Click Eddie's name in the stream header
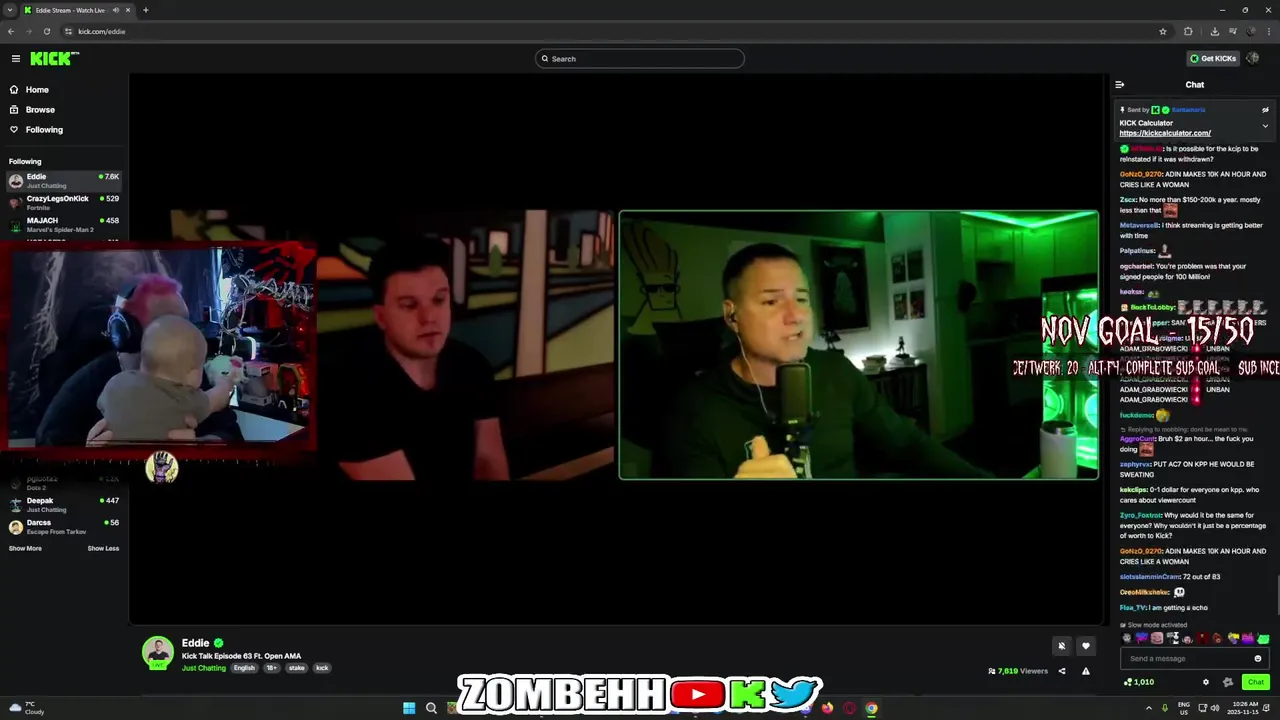 click(x=196, y=643)
